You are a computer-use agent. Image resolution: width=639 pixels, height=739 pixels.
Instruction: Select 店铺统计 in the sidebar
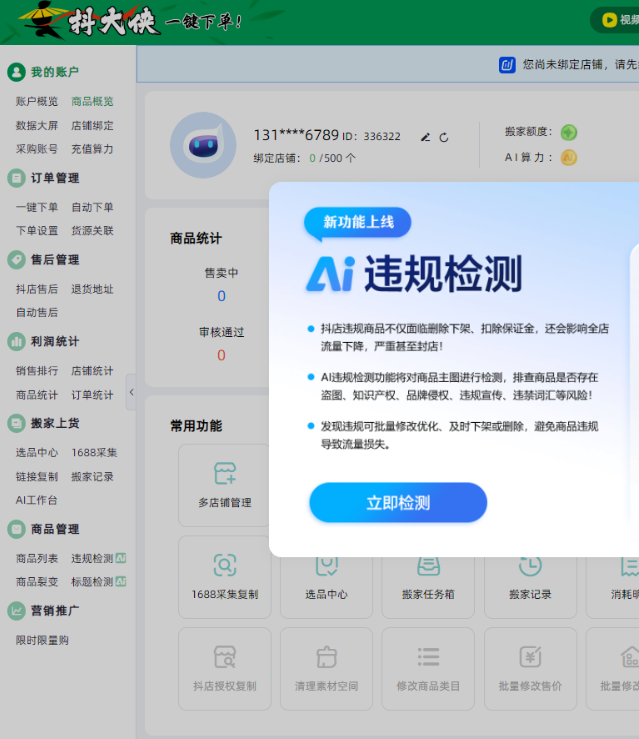[92, 371]
